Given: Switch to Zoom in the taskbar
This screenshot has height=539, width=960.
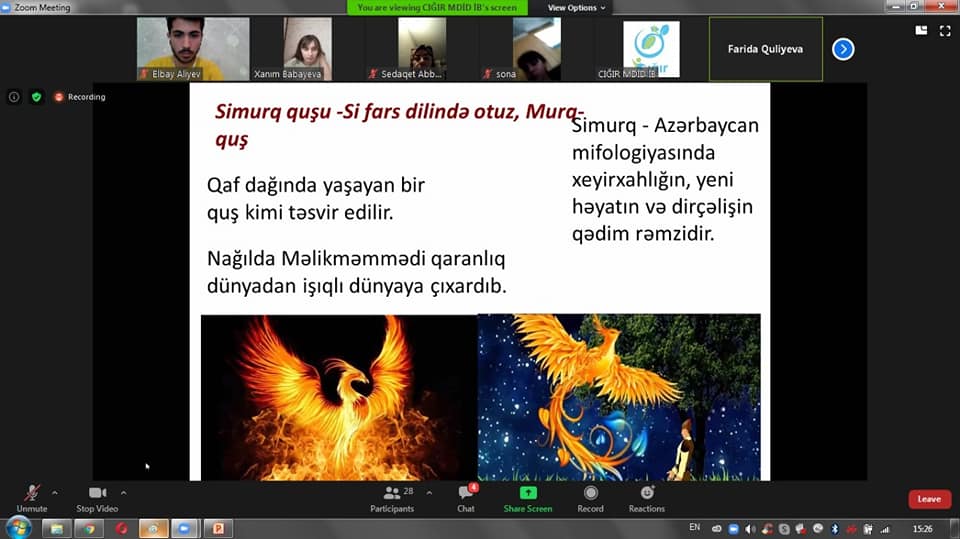Looking at the screenshot, I should click(185, 528).
